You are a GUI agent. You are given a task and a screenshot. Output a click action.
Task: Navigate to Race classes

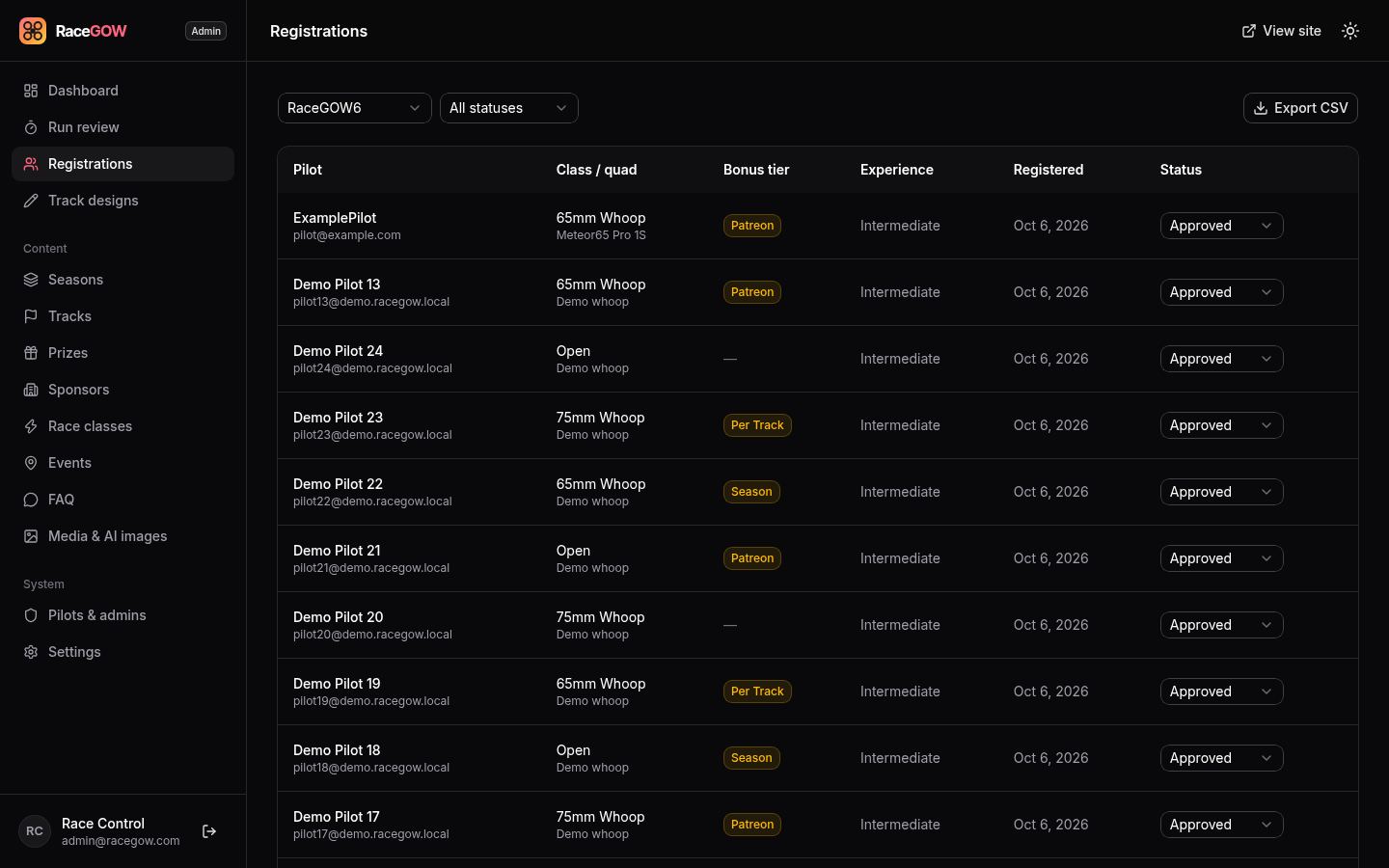(123, 426)
